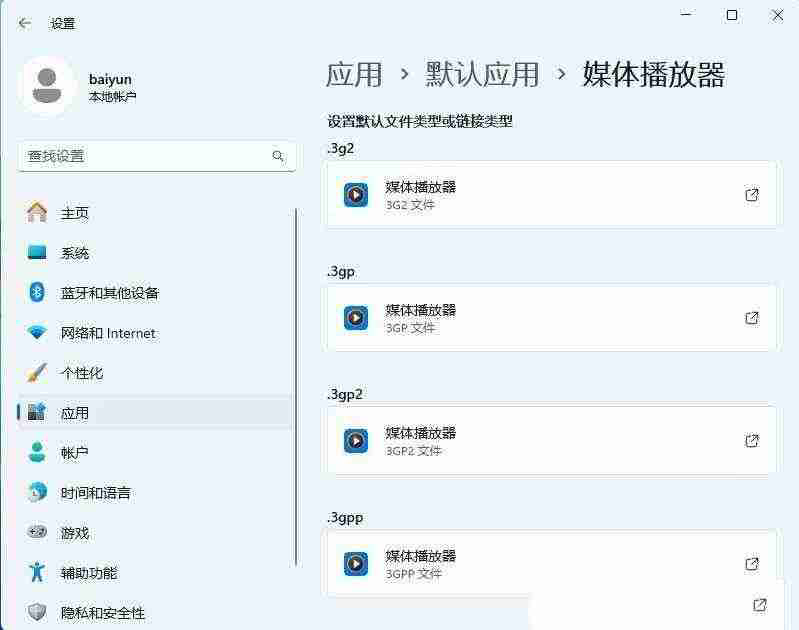
Task: Open 系统 settings section
Action: (x=154, y=253)
